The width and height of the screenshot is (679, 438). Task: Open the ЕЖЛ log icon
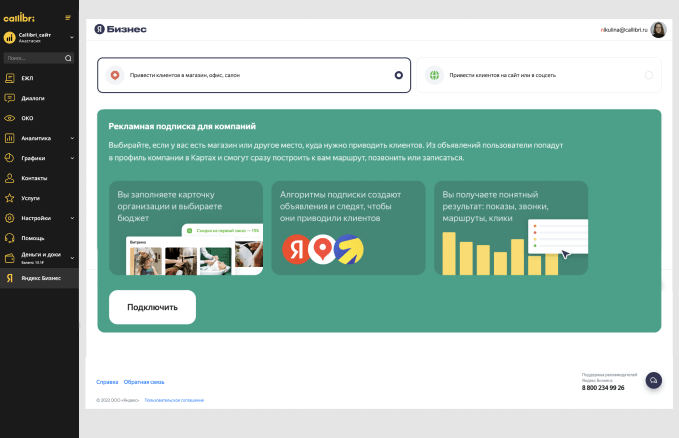pos(10,78)
